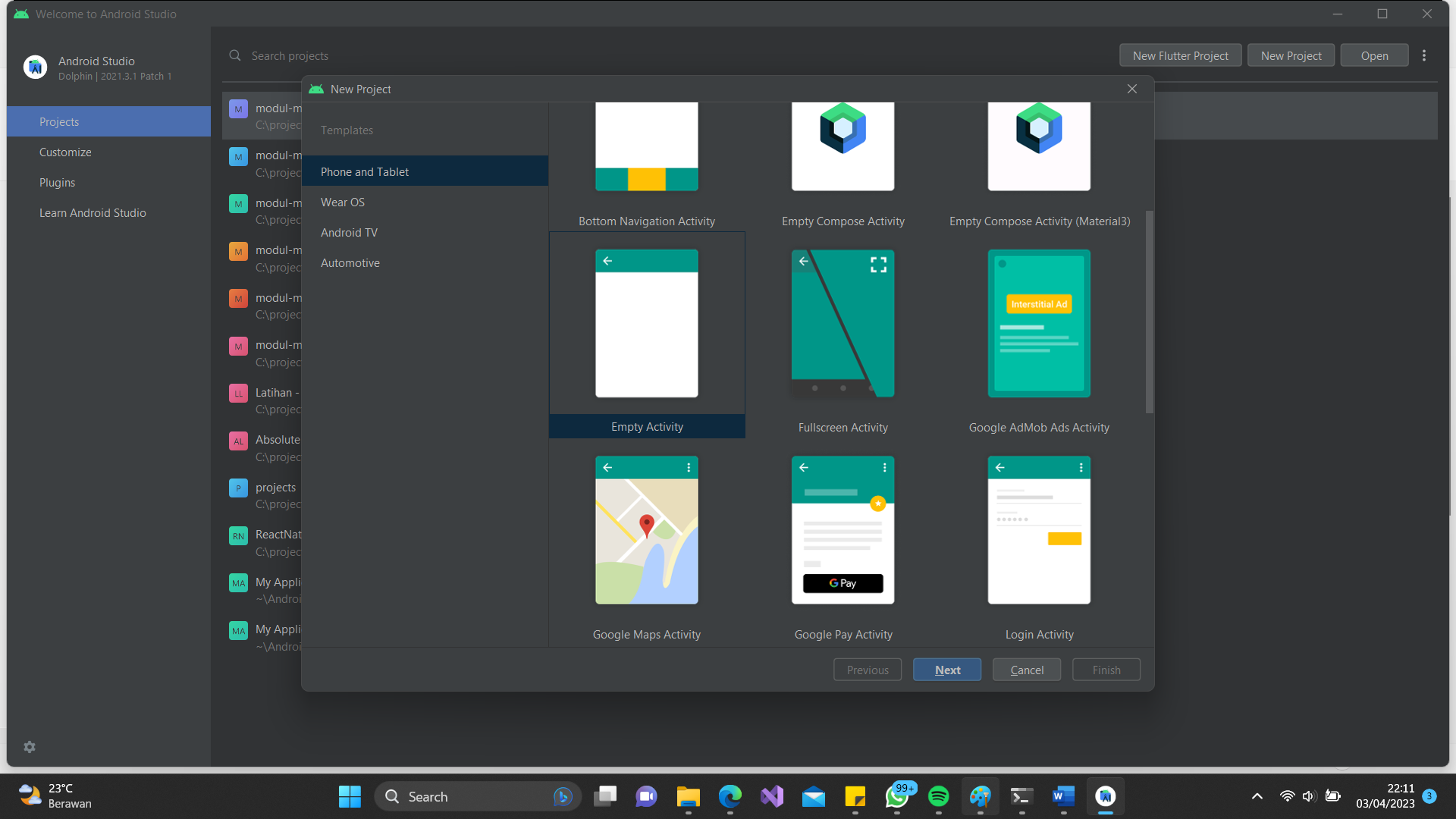
Task: Click the template list vertical scrollbar
Action: 1149,311
